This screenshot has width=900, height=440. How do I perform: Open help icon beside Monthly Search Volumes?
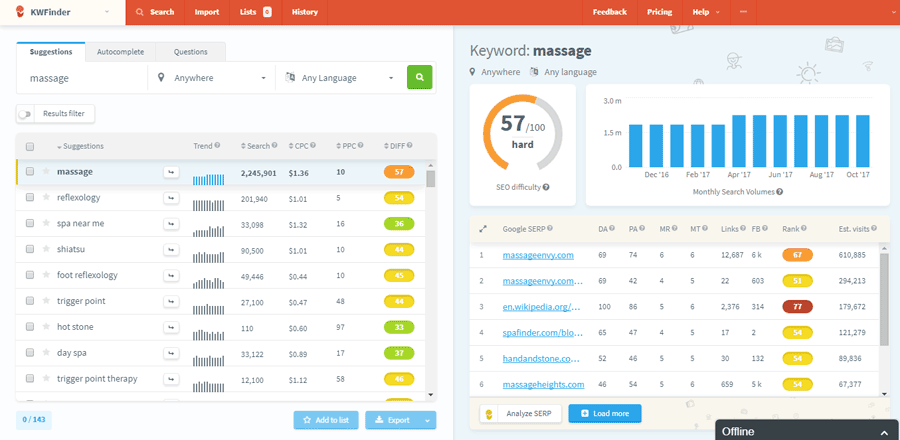(x=780, y=192)
